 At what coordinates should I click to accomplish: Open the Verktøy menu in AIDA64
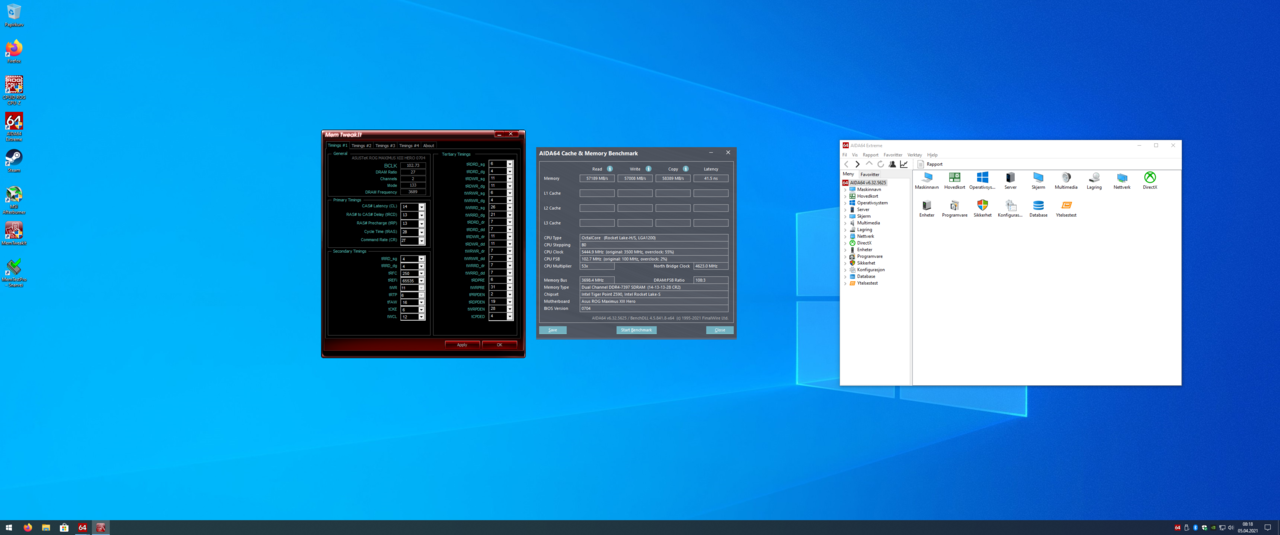tap(914, 155)
